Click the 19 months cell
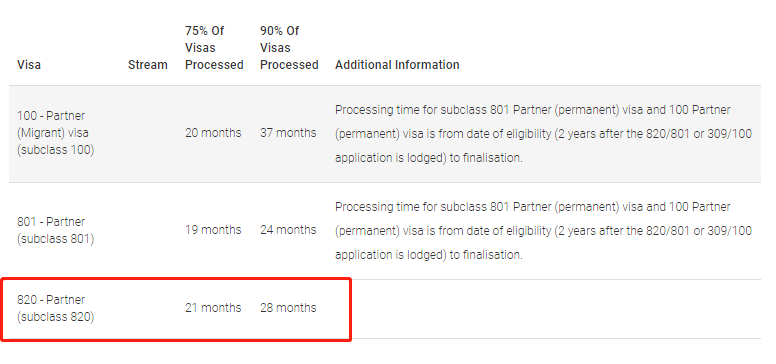 [213, 230]
